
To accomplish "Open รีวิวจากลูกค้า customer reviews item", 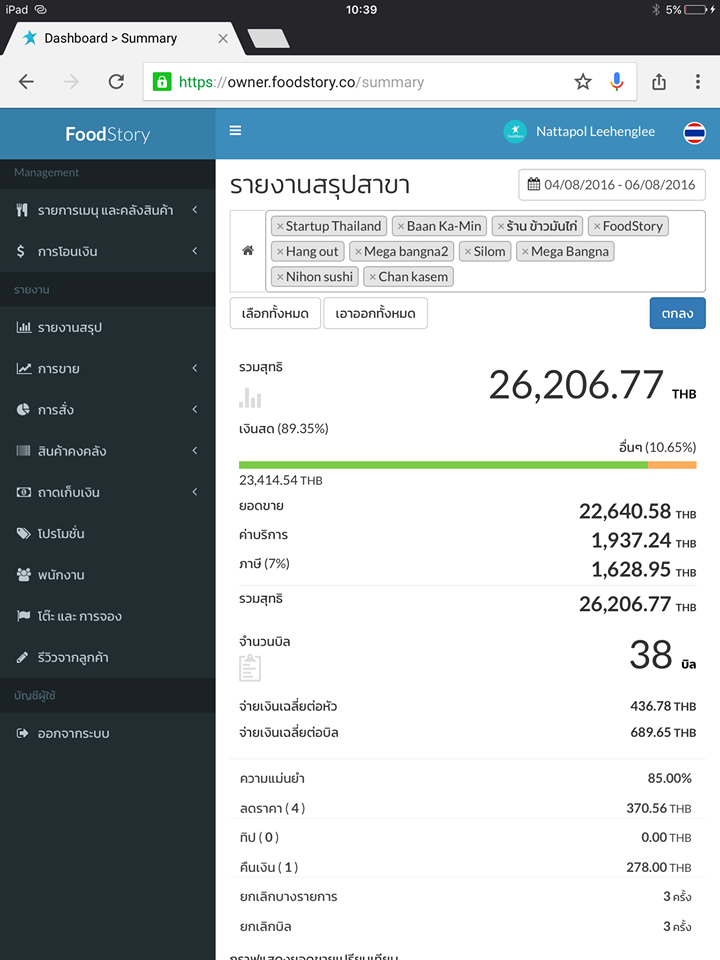I will click(107, 658).
